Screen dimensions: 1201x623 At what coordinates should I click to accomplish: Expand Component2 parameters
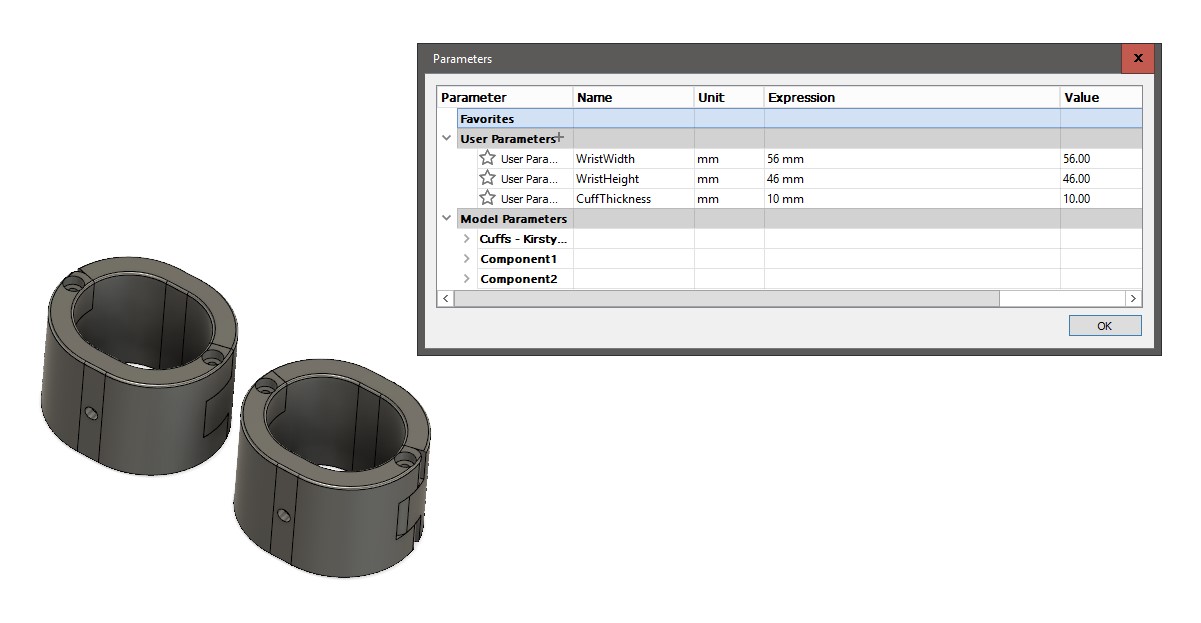[467, 279]
